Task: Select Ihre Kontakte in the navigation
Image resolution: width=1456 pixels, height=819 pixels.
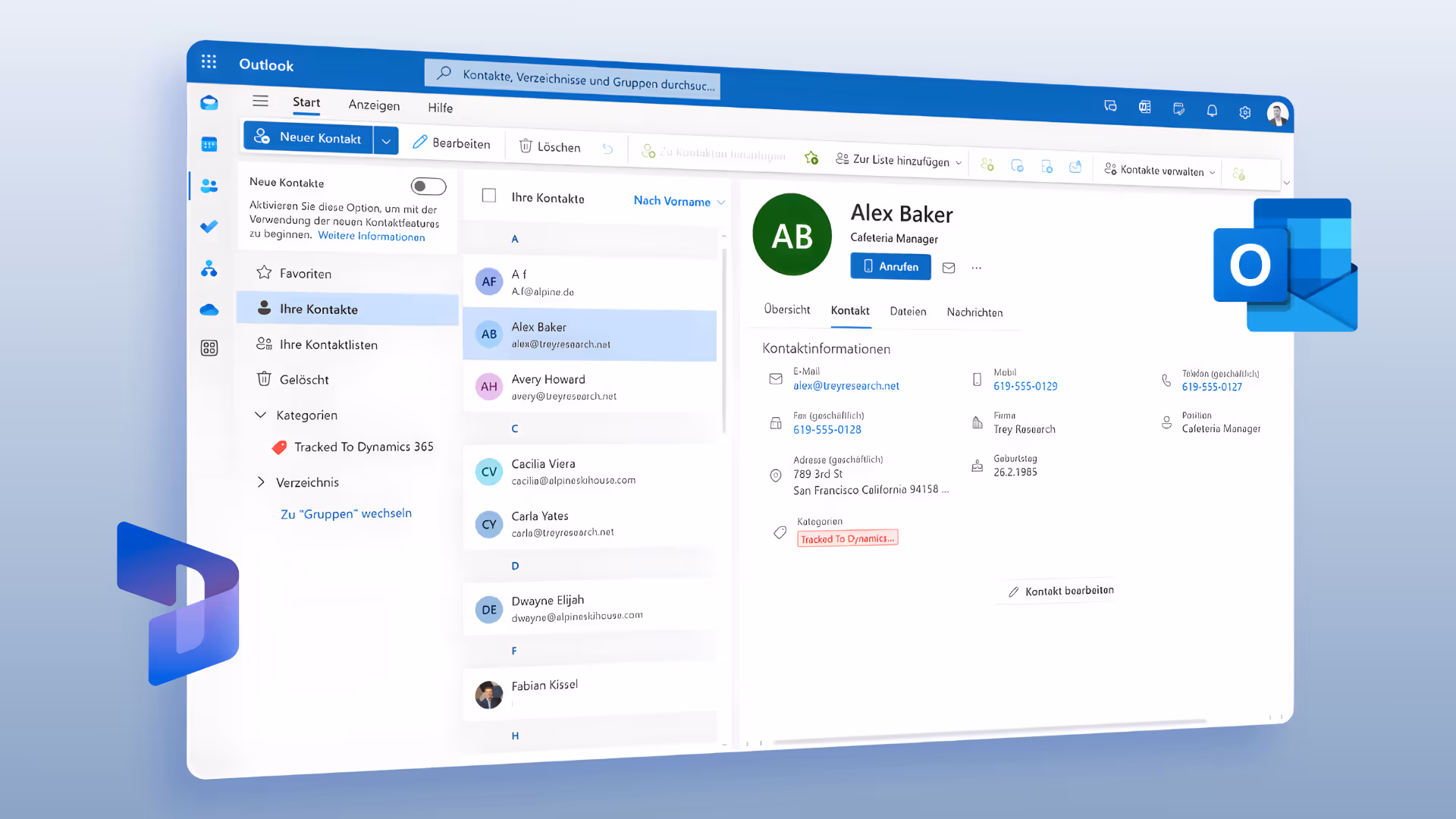Action: (347, 309)
